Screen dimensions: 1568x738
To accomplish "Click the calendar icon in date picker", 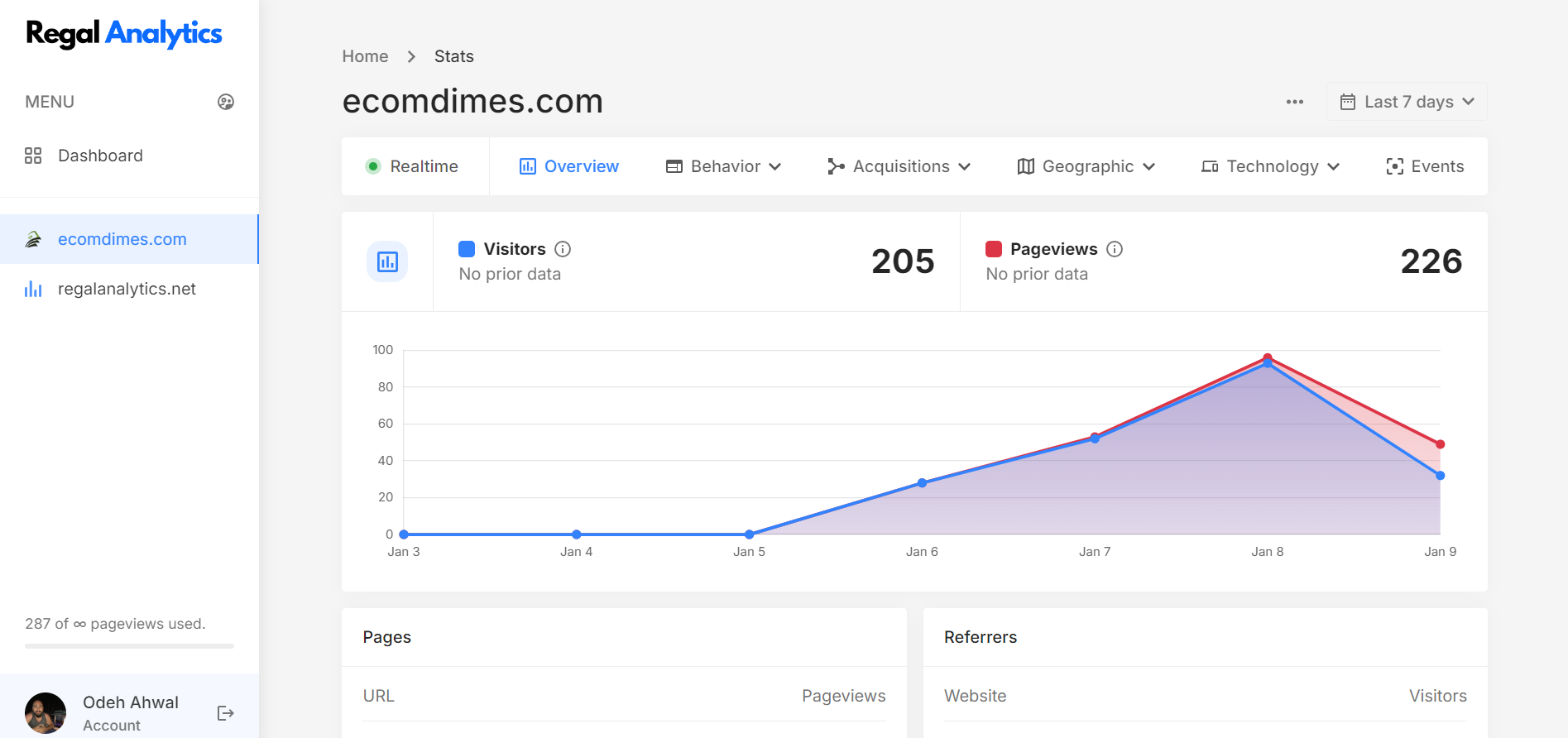I will coord(1348,102).
